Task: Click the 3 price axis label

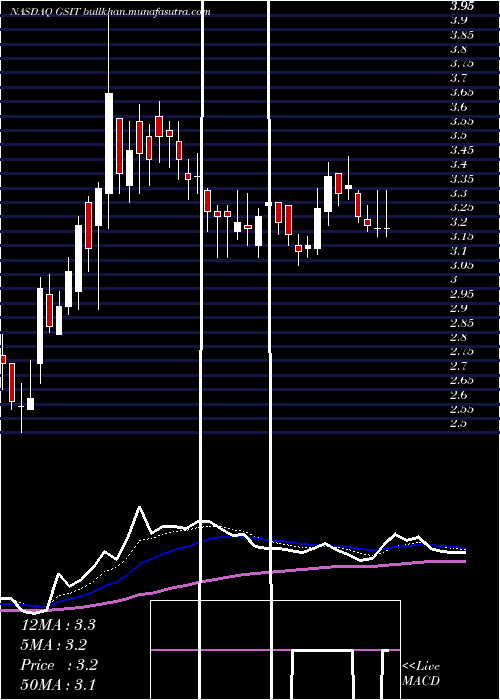Action: click(x=454, y=279)
